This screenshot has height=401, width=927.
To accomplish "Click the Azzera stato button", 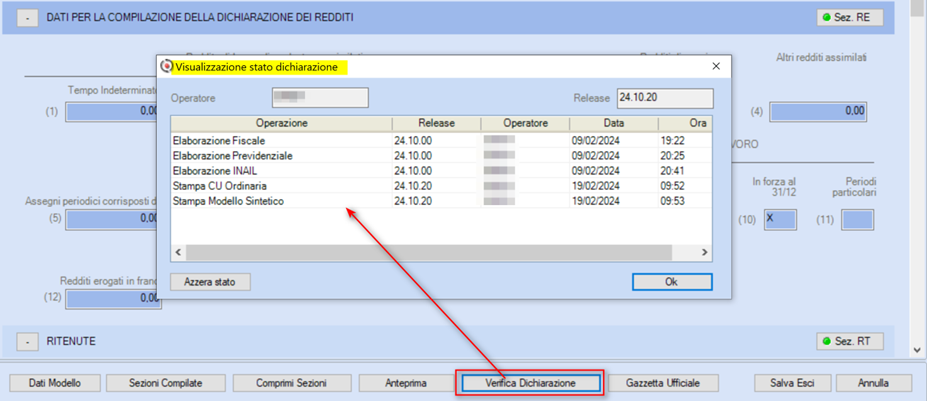I will pos(210,282).
